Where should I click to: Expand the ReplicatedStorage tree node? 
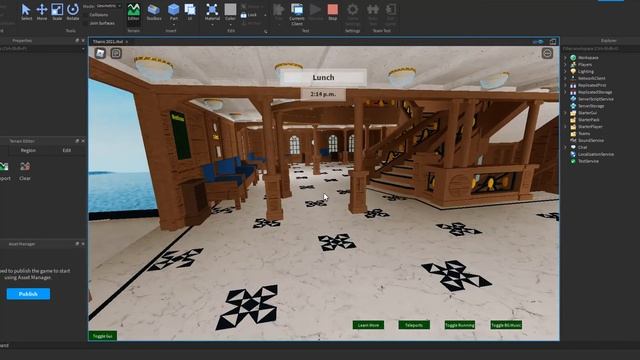pyautogui.click(x=565, y=92)
